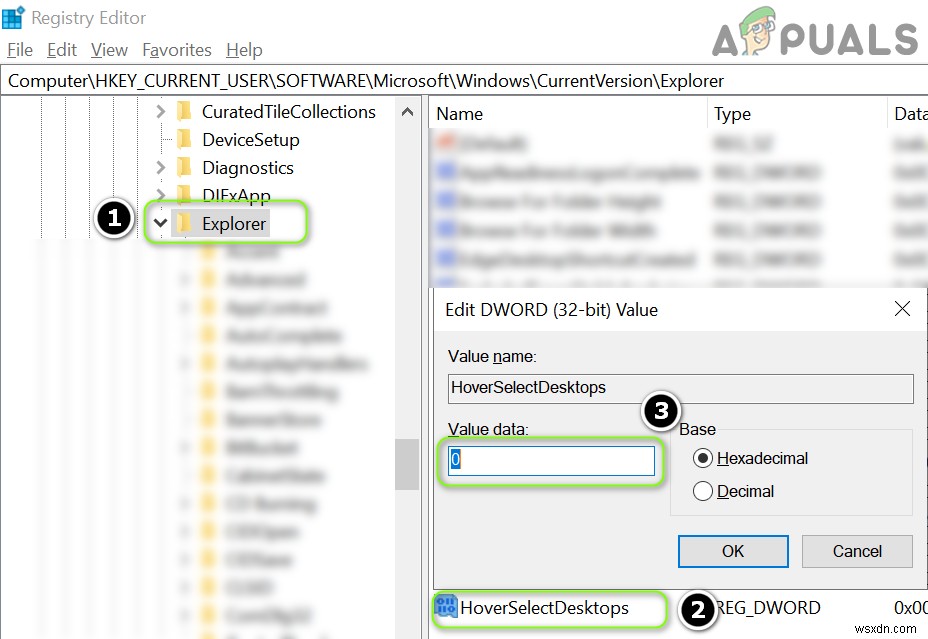The image size is (928, 639).
Task: Select the CuratedTileCollections folder icon
Action: pyautogui.click(x=187, y=112)
